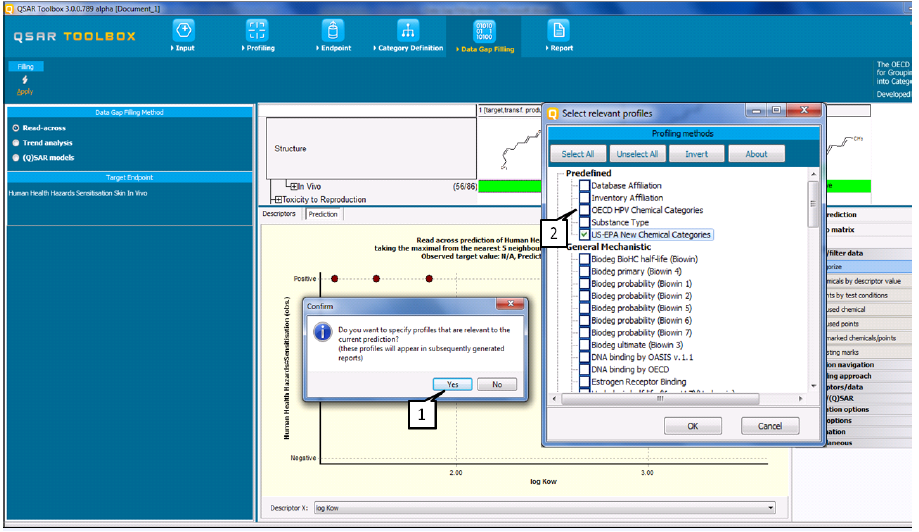Check DNA binding by OASIS v.1.1
This screenshot has width=919, height=532.
tap(584, 357)
